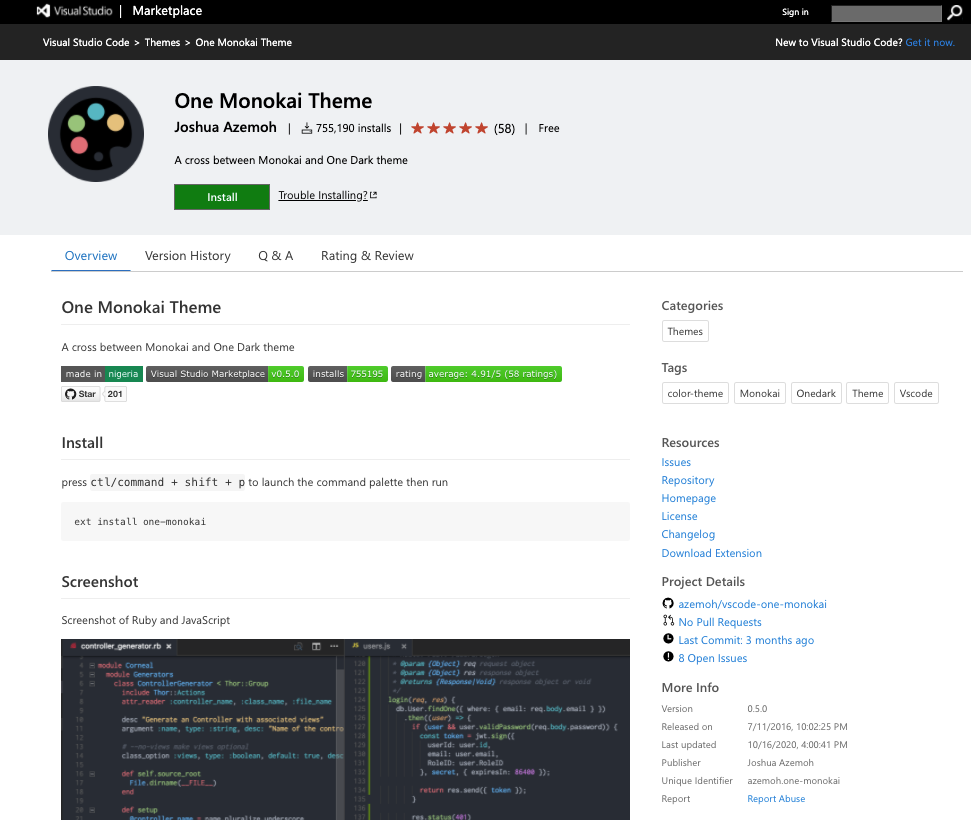Click 8 Open Issues link

point(713,658)
